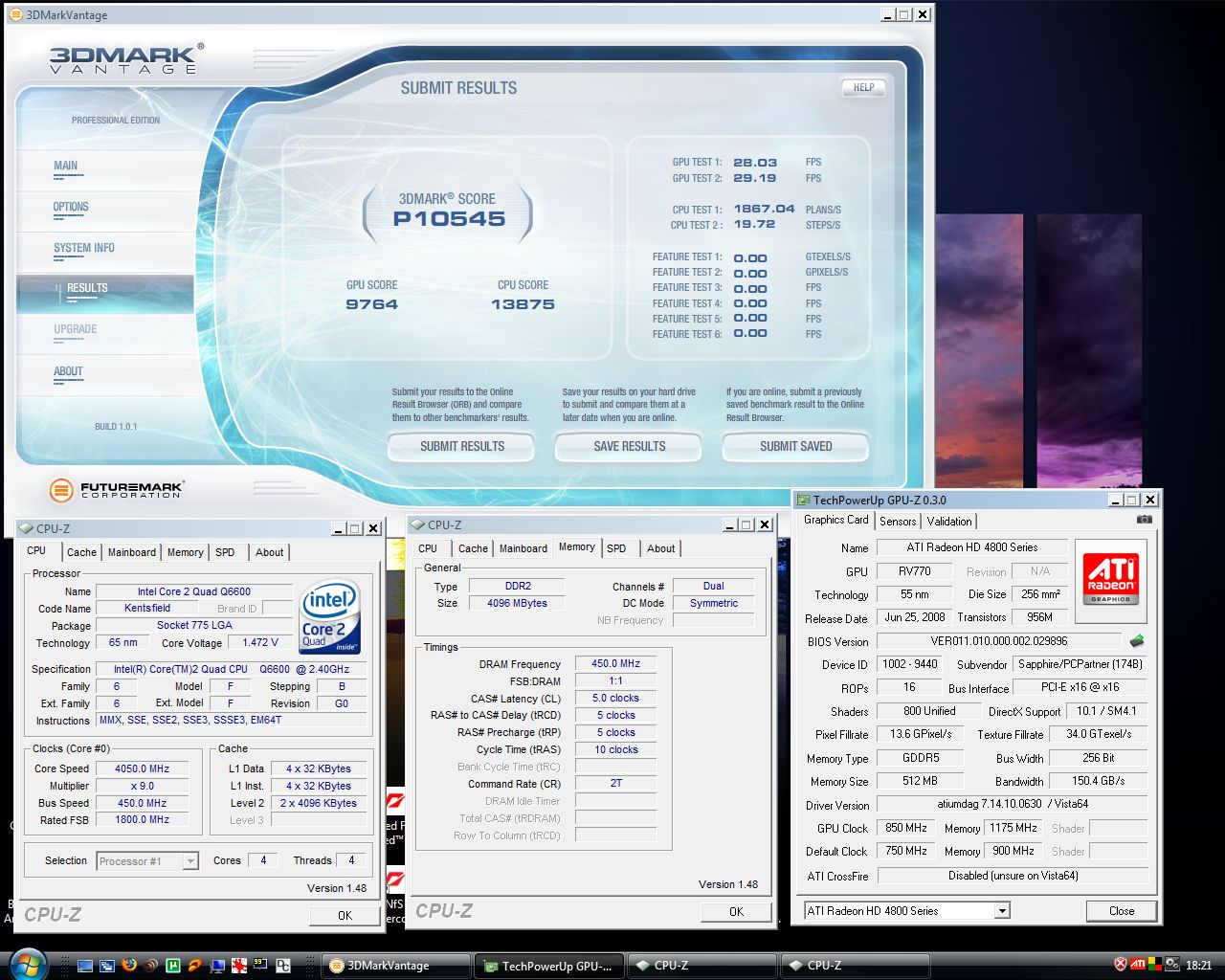Switch to Sensors tab in GPU-Z
This screenshot has width=1225, height=980.
(898, 522)
